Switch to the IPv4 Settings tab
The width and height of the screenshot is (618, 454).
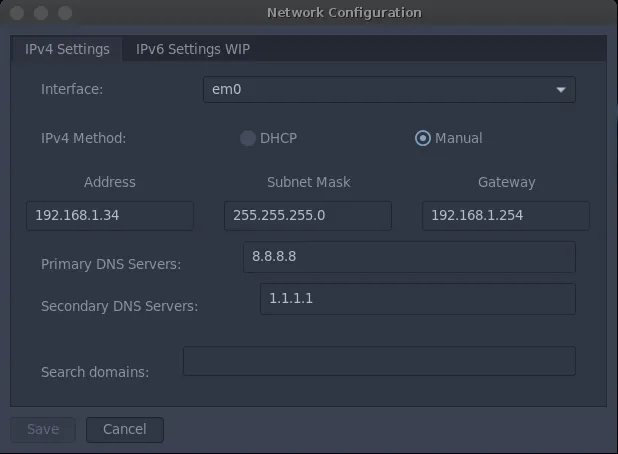click(67, 49)
